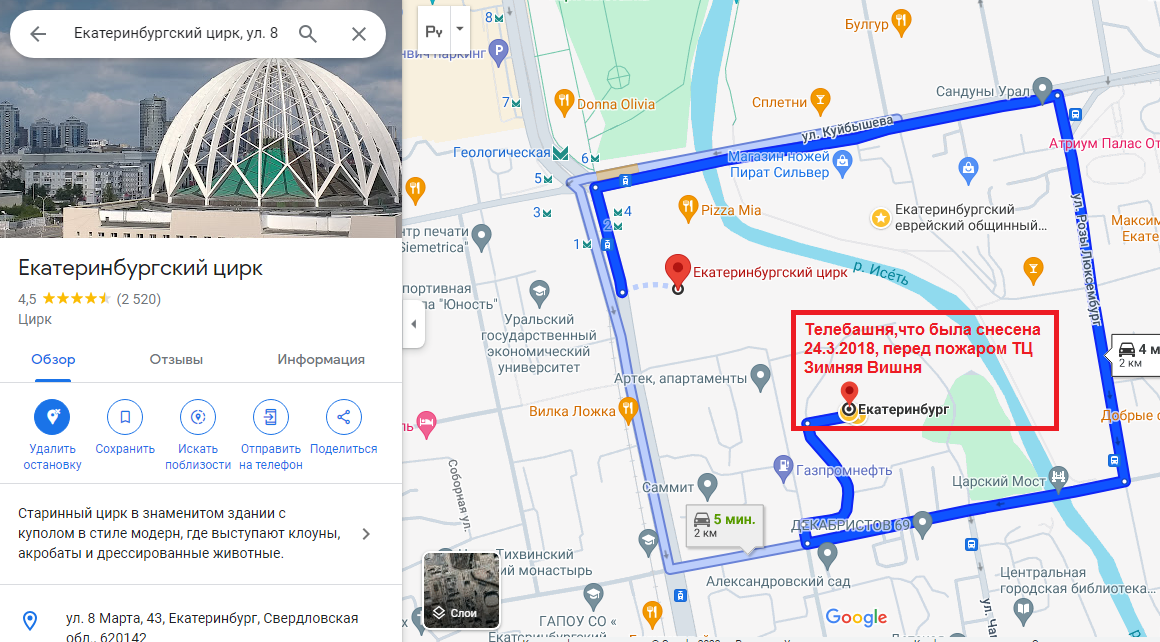Switch to the Информация tab
Image resolution: width=1160 pixels, height=642 pixels.
[321, 359]
